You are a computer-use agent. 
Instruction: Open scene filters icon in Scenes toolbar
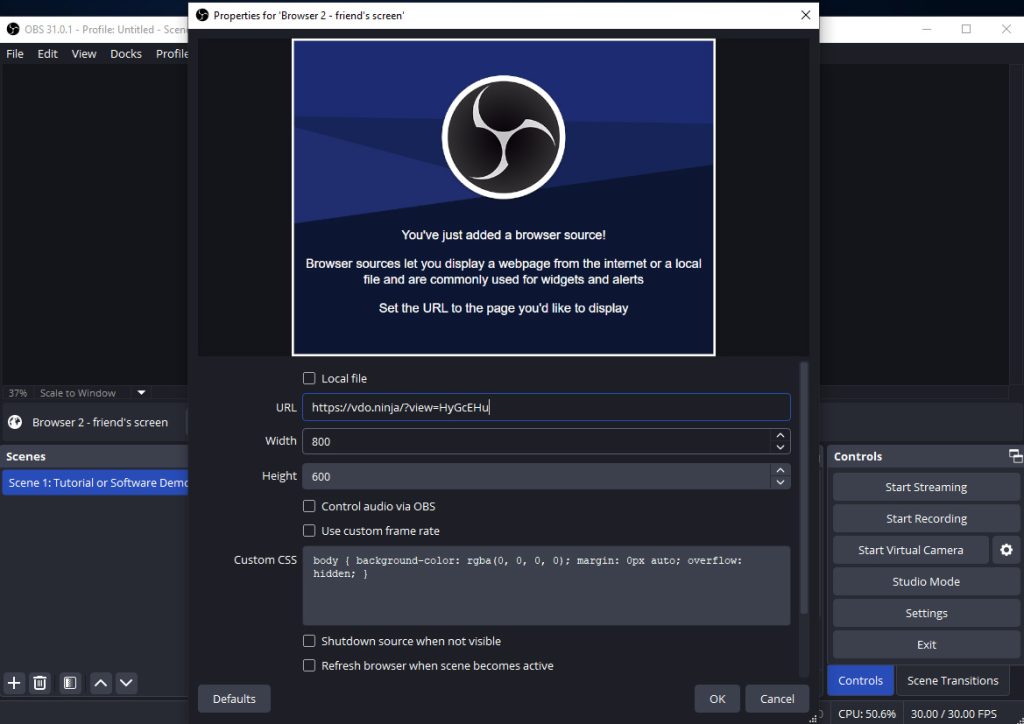coord(70,683)
